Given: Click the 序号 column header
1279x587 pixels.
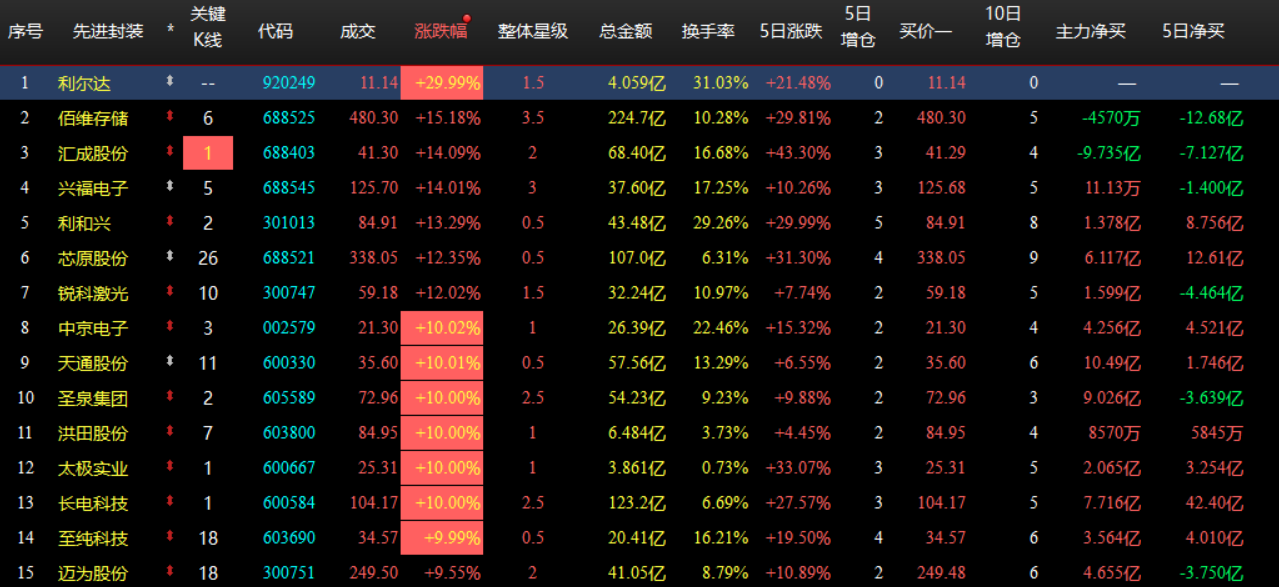Looking at the screenshot, I should coord(25,31).
